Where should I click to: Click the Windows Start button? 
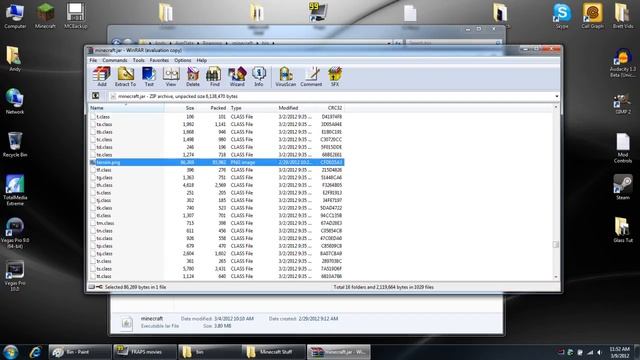point(11,352)
